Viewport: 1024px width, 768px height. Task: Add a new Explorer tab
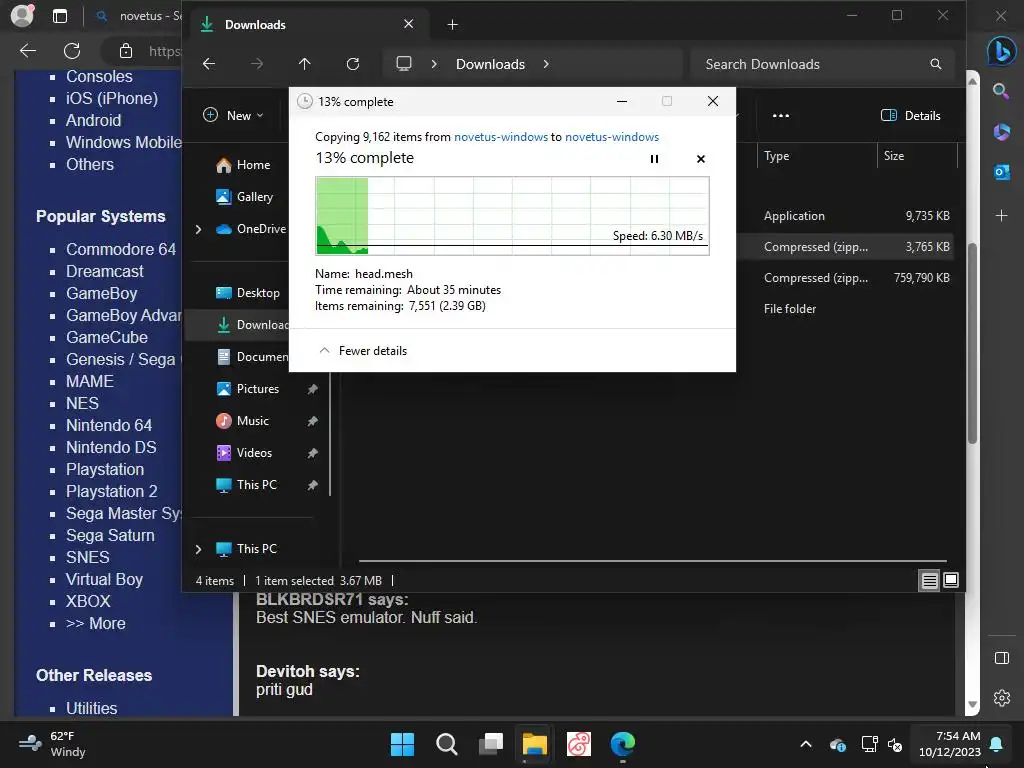pyautogui.click(x=452, y=25)
